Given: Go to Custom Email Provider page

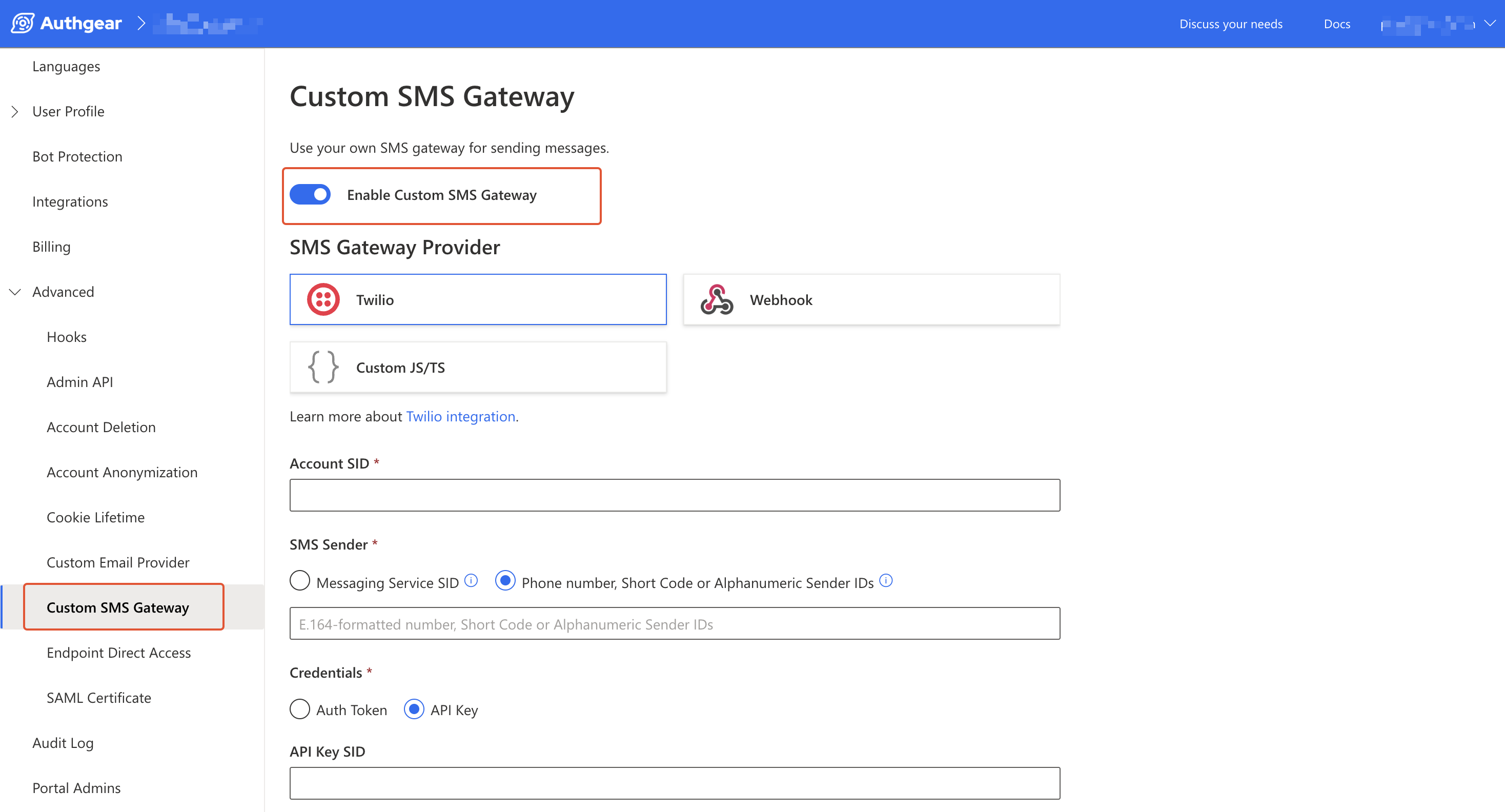Looking at the screenshot, I should coord(118,562).
